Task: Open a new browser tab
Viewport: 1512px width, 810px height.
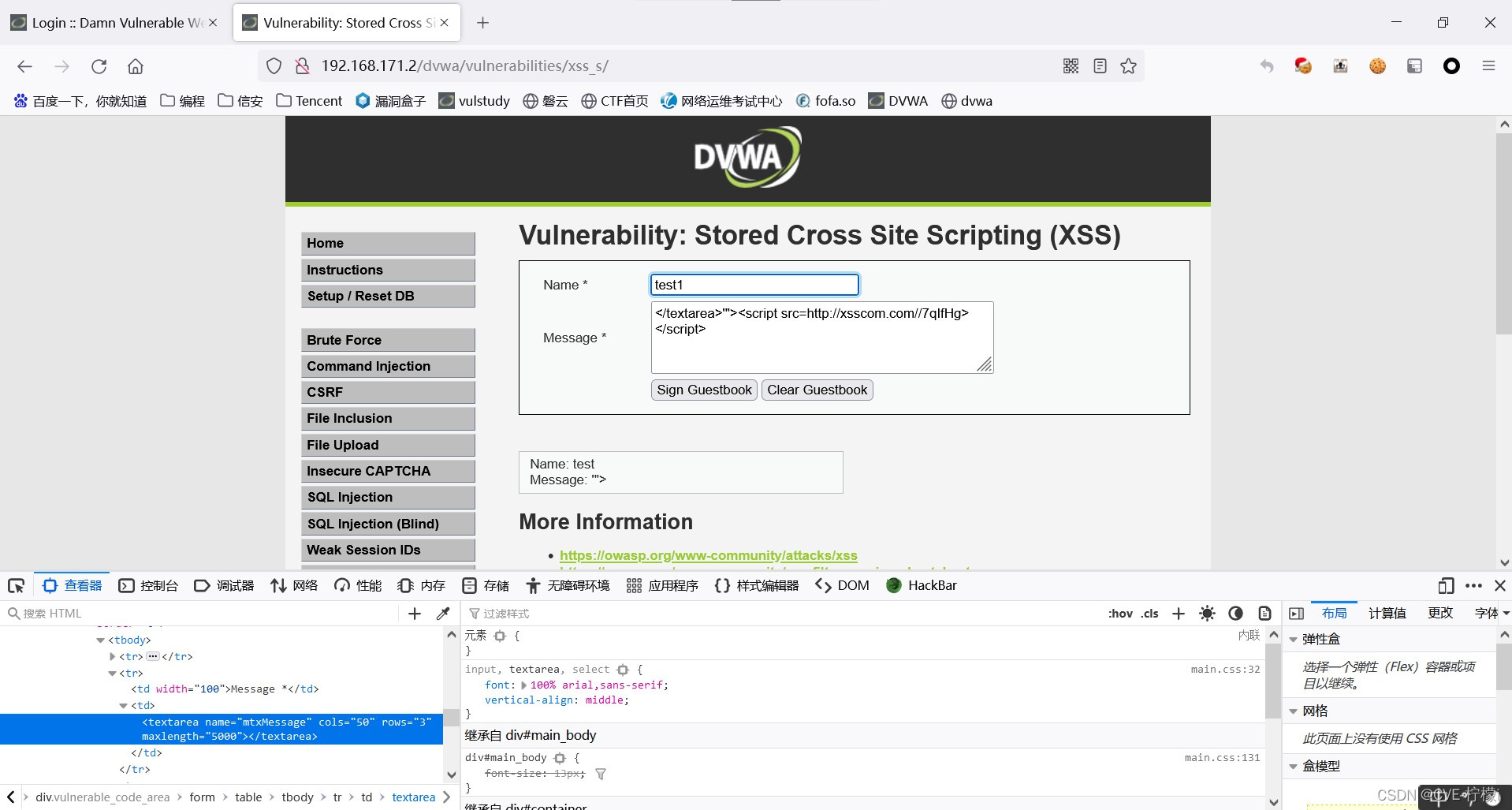Action: (482, 23)
